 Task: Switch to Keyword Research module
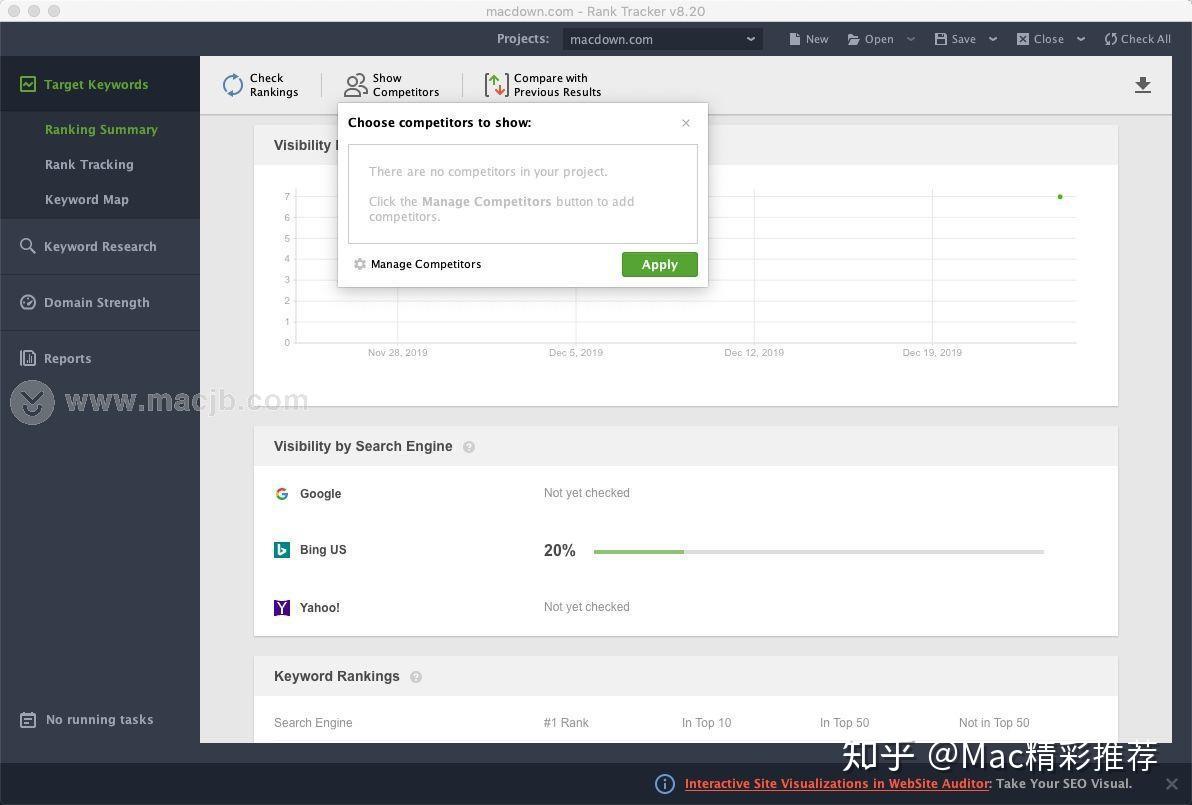coord(100,246)
